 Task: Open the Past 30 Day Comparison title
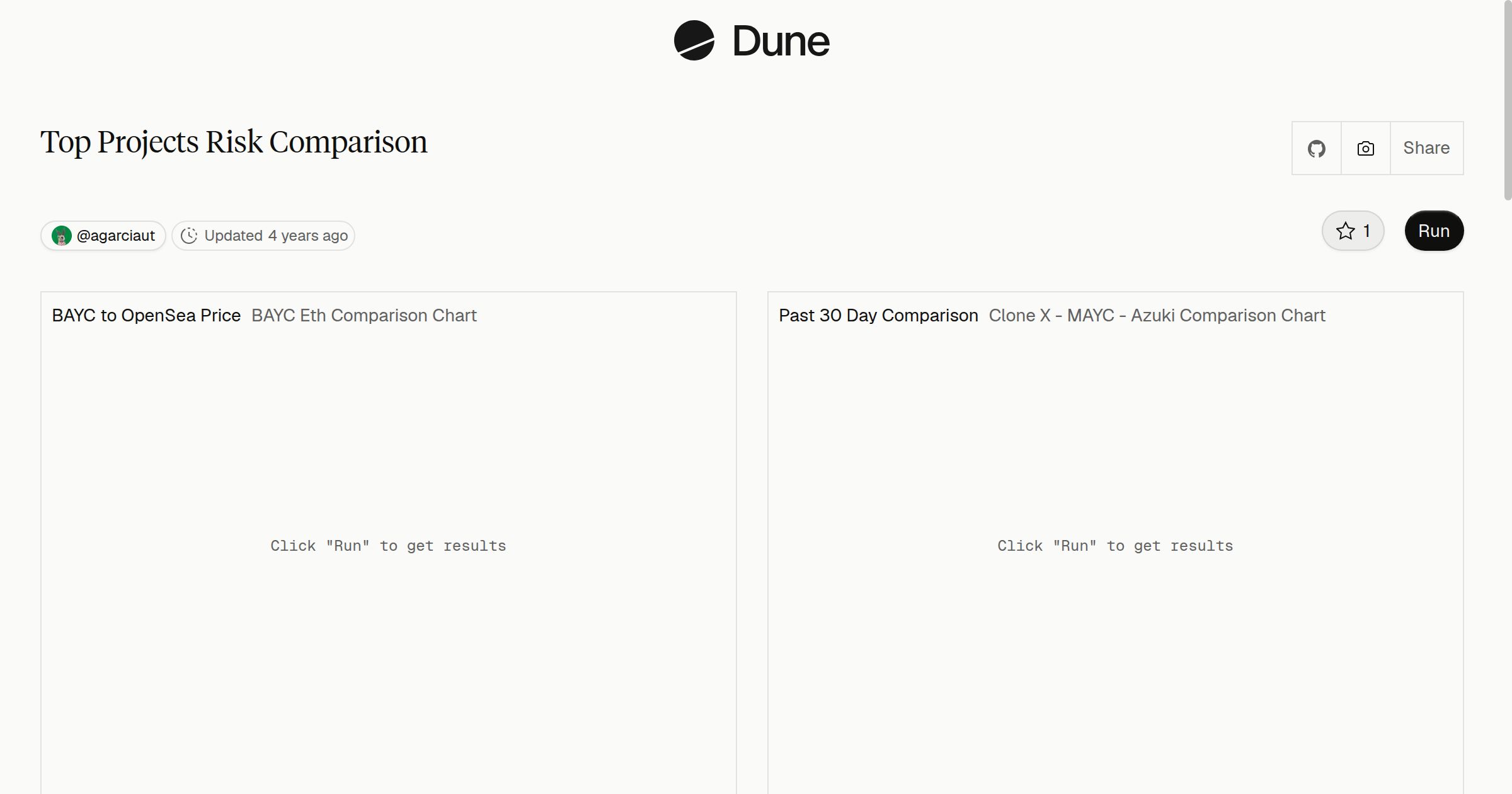pyautogui.click(x=878, y=315)
